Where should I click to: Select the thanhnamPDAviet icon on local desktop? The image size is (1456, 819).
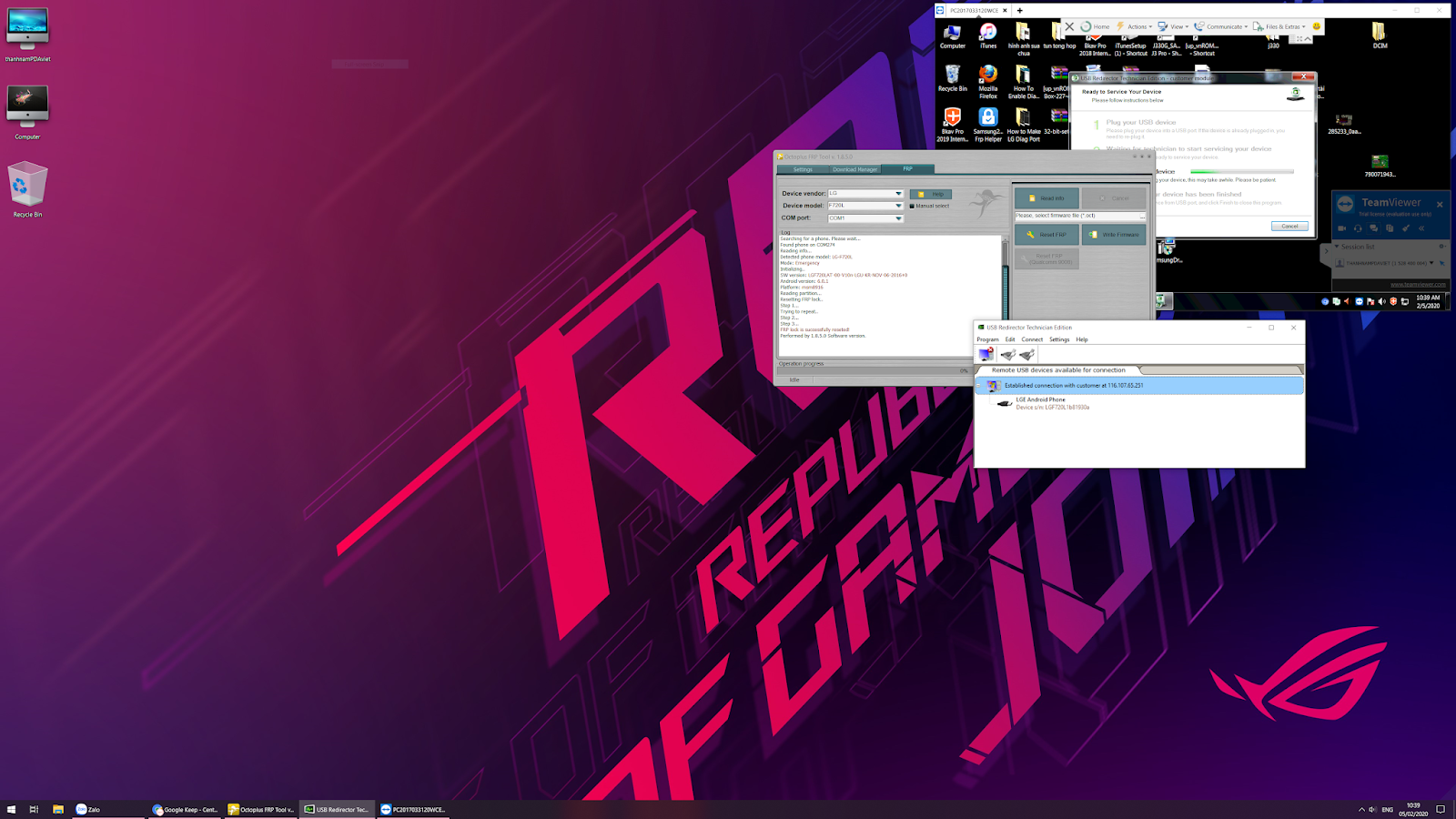tap(27, 35)
